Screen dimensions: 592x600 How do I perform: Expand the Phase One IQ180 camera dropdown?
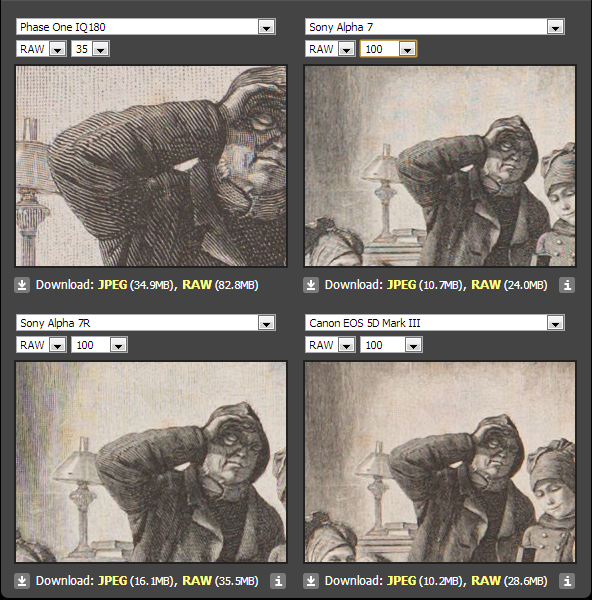146,27
